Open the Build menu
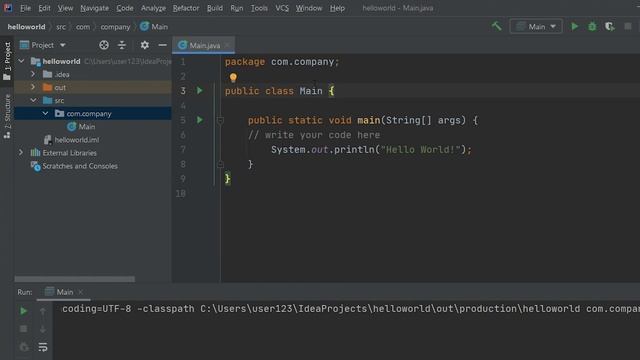640x360 pixels. [x=215, y=8]
